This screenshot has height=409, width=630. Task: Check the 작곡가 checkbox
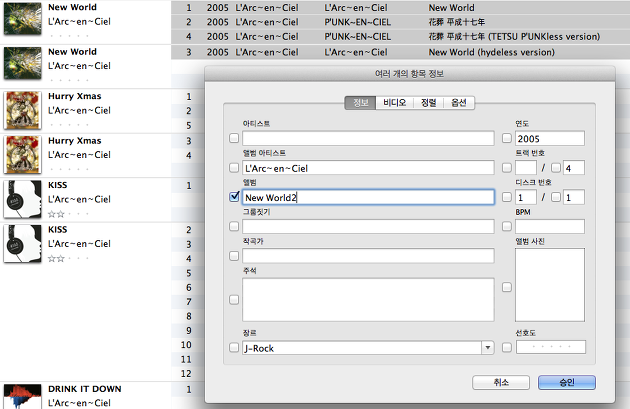(x=234, y=256)
